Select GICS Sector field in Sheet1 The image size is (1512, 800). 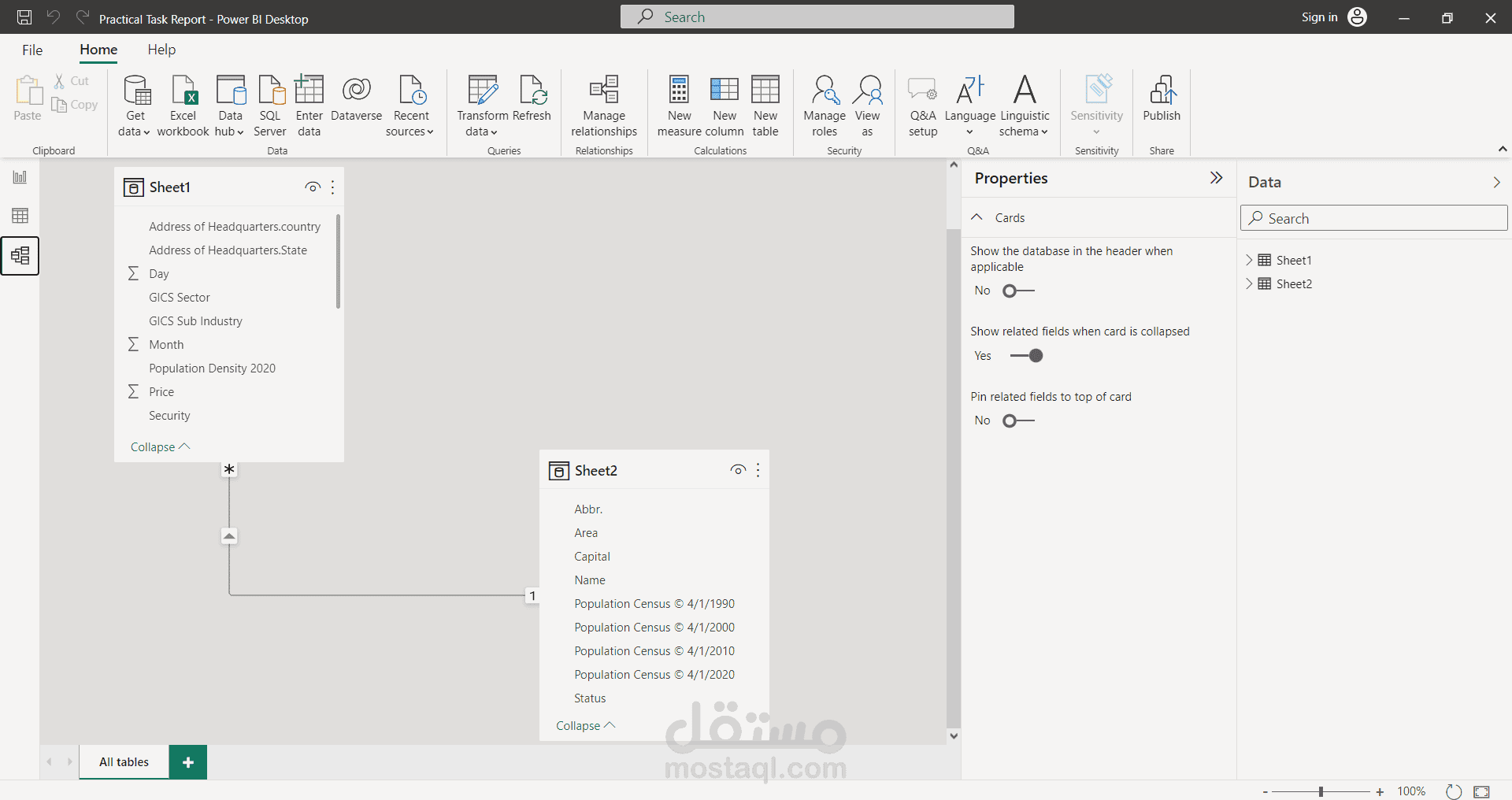pos(180,298)
